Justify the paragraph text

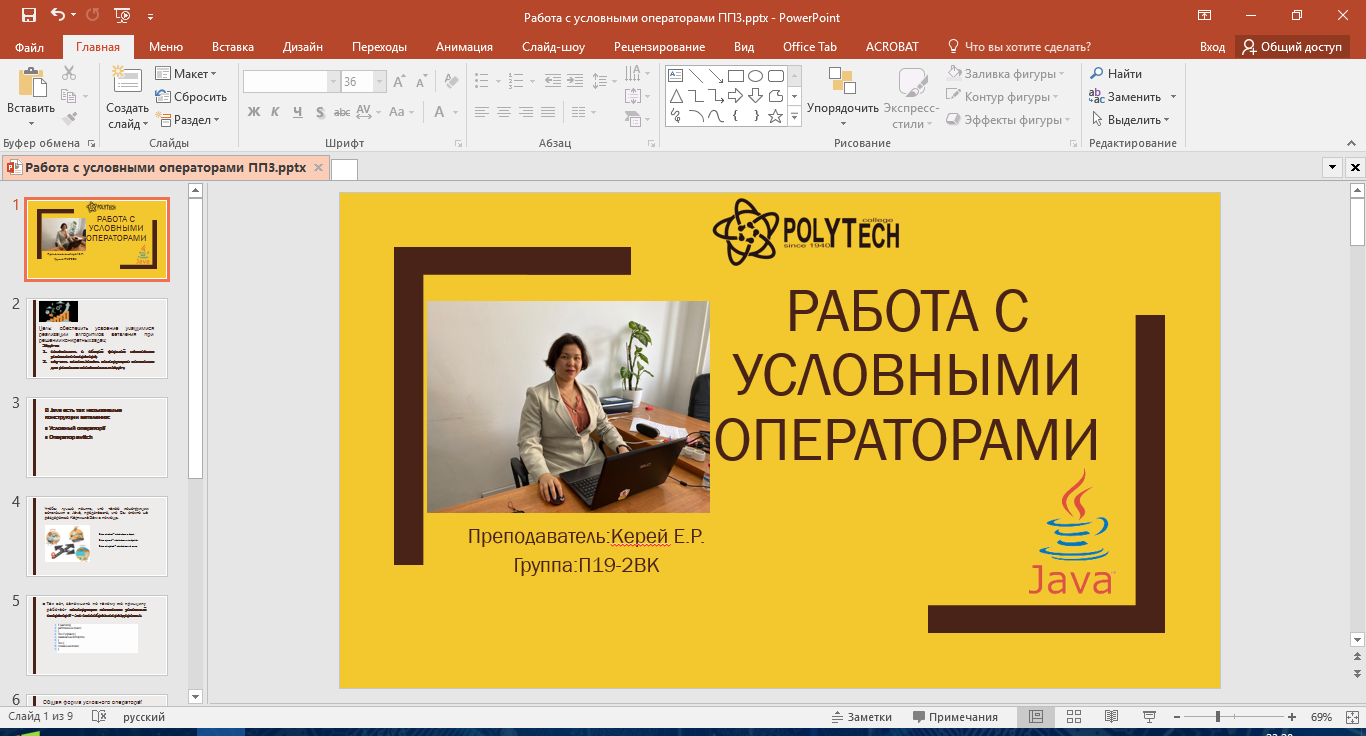(x=548, y=112)
